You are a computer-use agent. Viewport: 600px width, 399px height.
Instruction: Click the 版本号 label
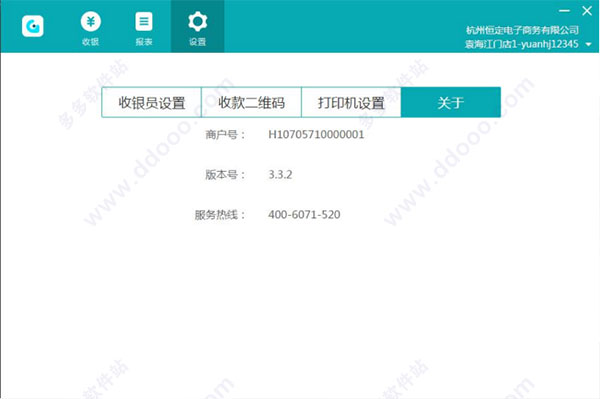point(225,175)
